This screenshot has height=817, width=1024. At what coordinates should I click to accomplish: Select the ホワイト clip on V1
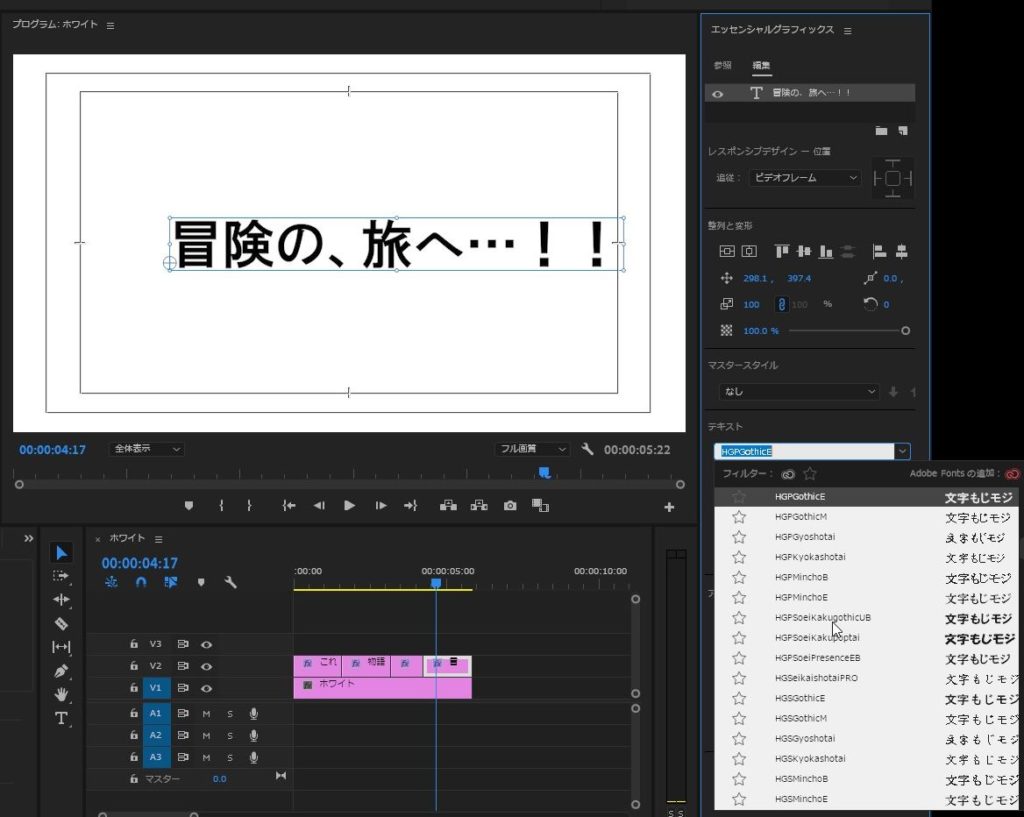(x=382, y=688)
